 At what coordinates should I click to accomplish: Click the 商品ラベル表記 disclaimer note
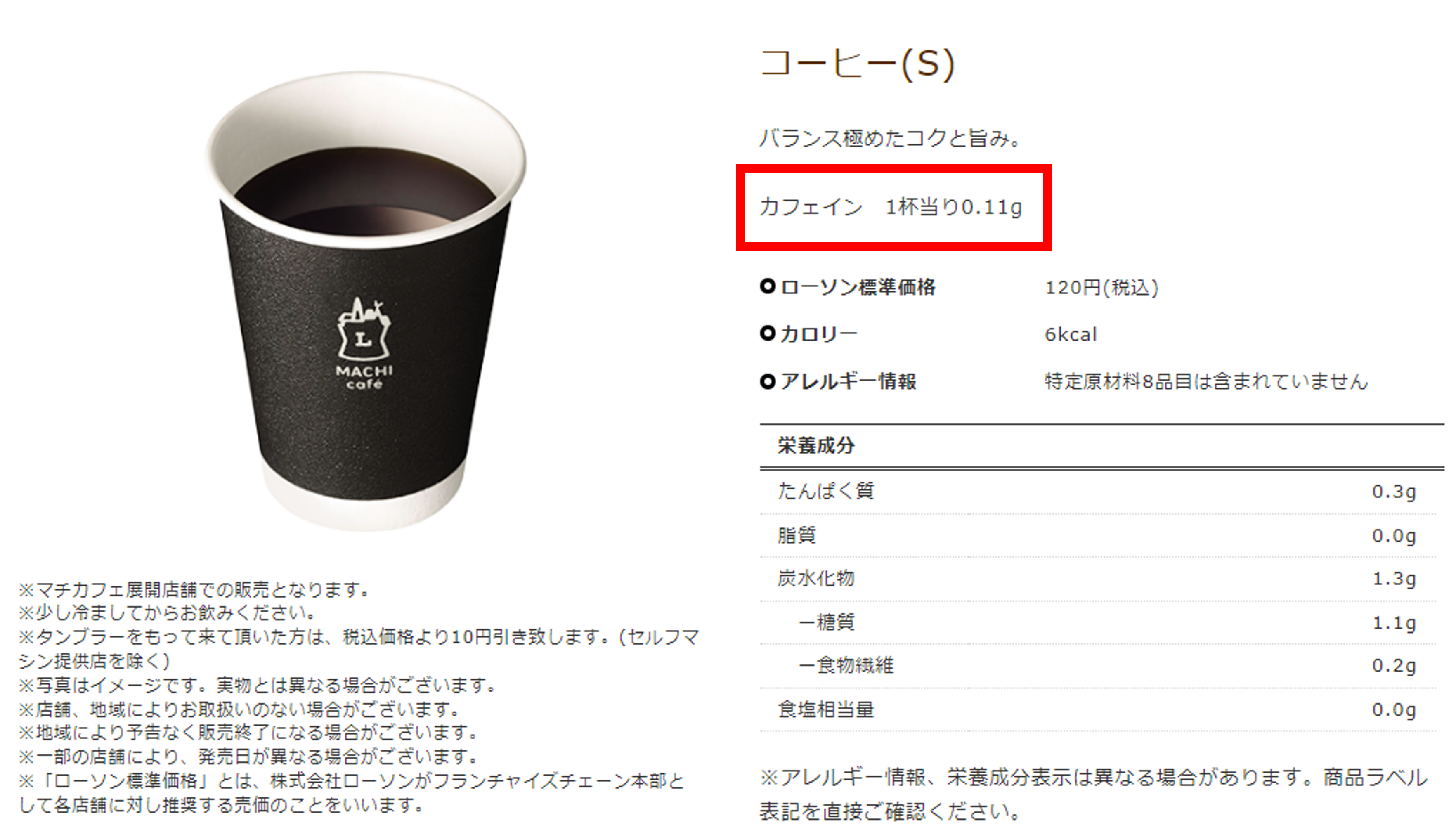click(1094, 794)
